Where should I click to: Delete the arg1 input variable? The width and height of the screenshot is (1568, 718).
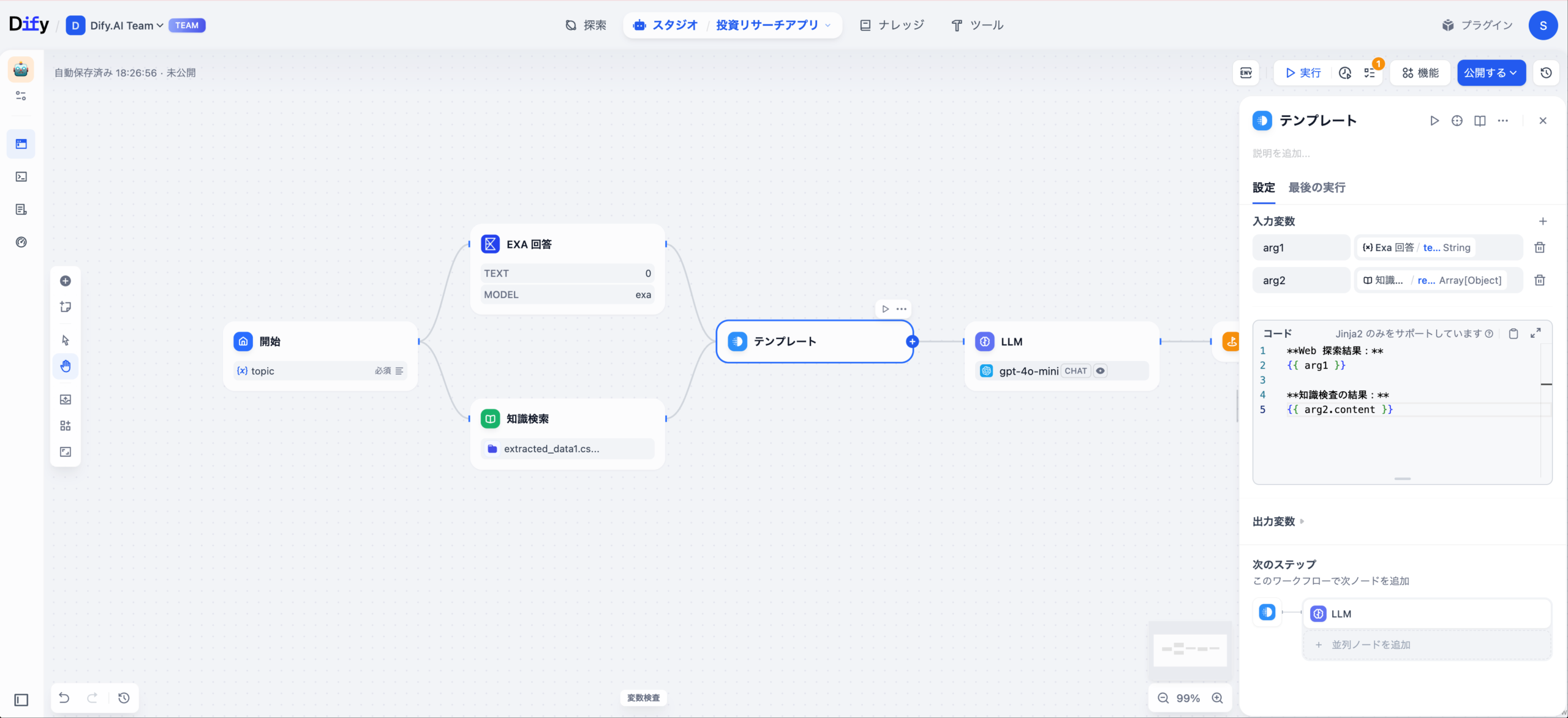1539,248
